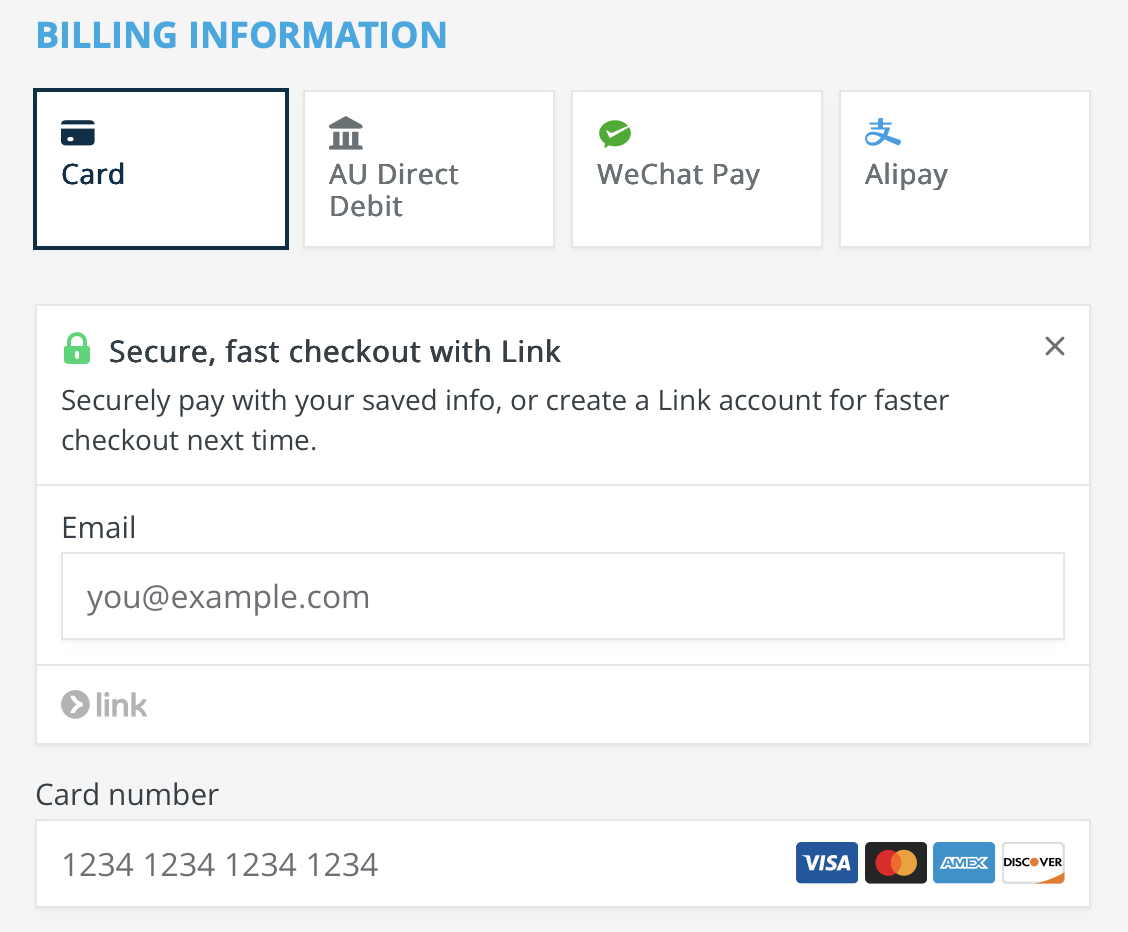Dismiss the Link checkout banner
Image resolution: width=1128 pixels, height=932 pixels.
(1055, 347)
